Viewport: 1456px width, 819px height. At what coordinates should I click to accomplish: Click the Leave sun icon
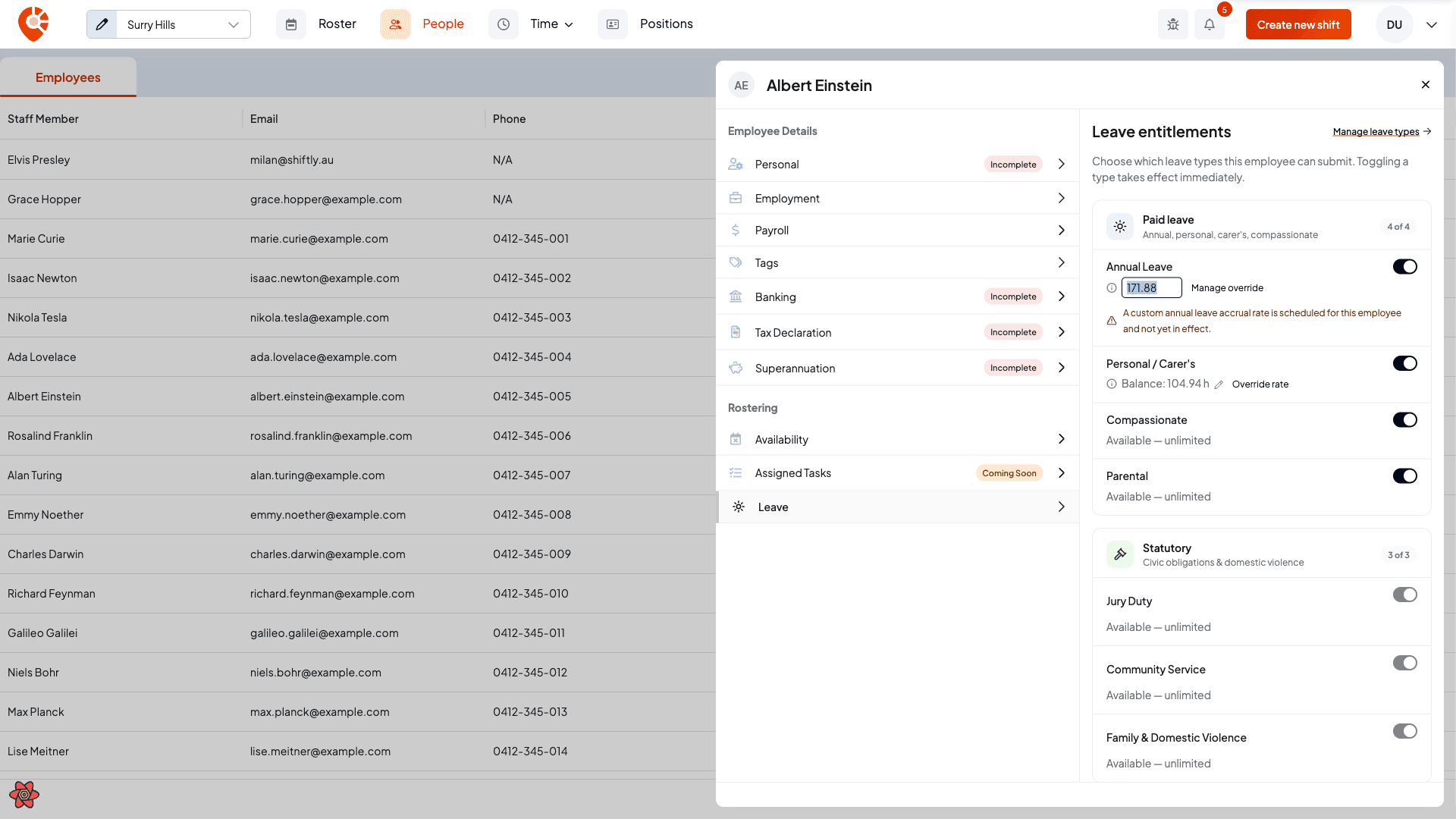coord(739,507)
